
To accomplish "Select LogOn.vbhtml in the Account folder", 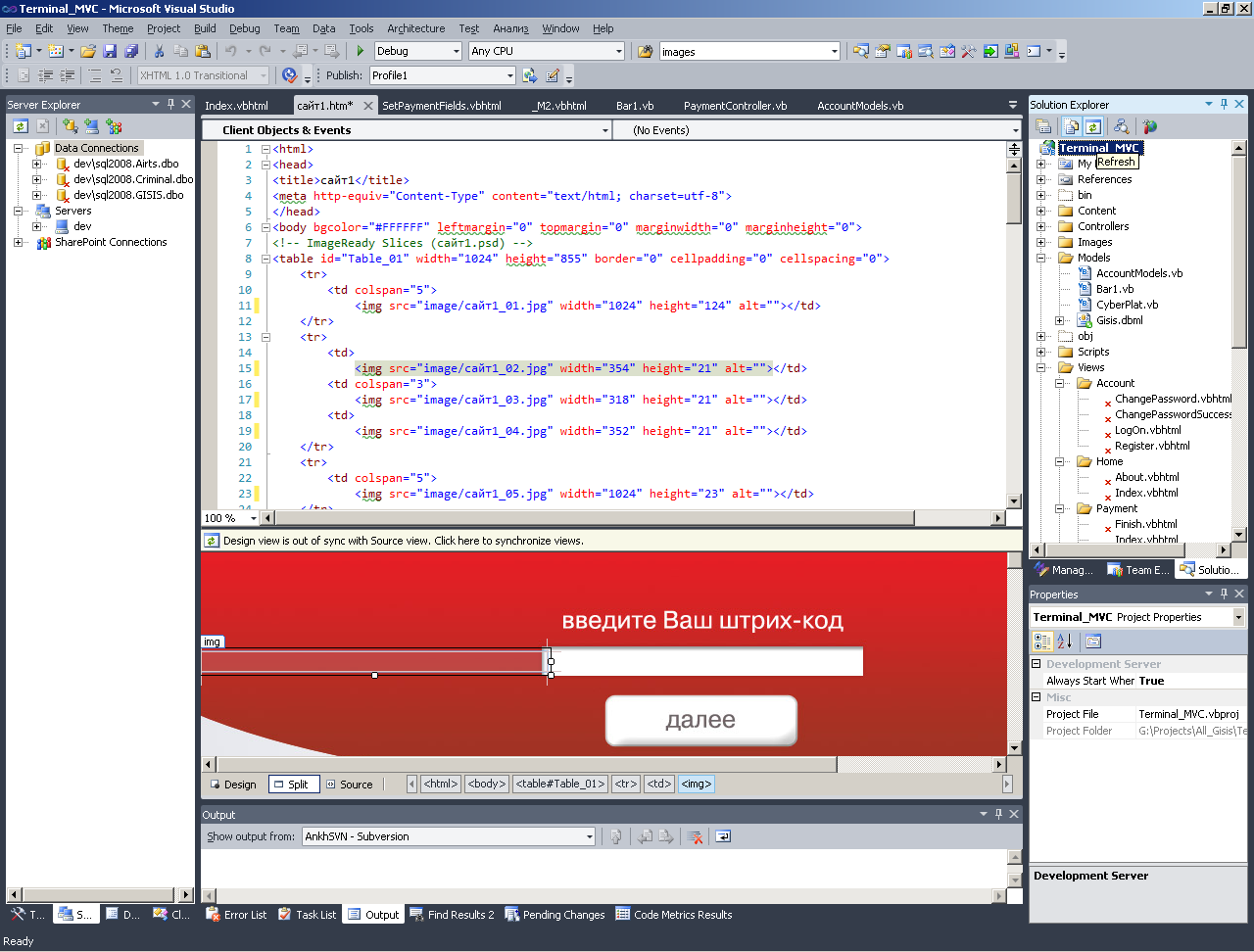I will [1147, 430].
